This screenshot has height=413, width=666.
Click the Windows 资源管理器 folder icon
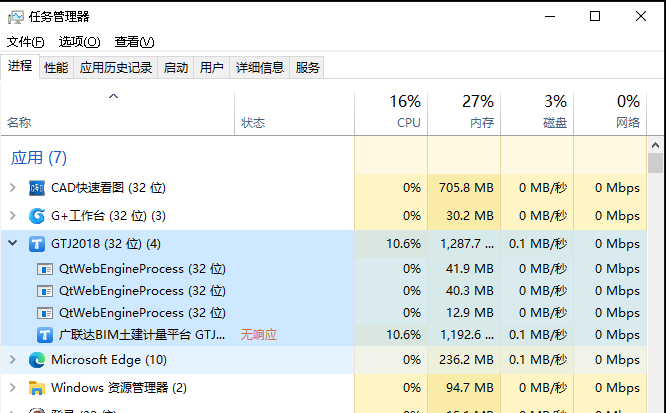click(37, 388)
